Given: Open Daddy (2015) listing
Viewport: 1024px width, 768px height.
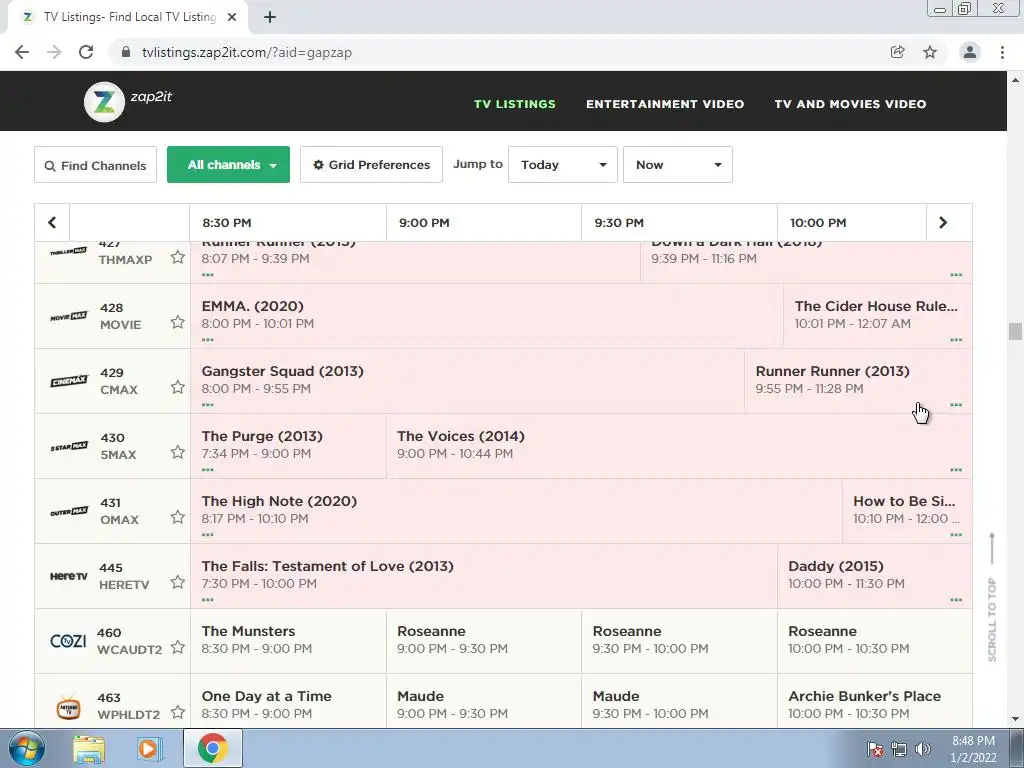Looking at the screenshot, I should [x=874, y=575].
